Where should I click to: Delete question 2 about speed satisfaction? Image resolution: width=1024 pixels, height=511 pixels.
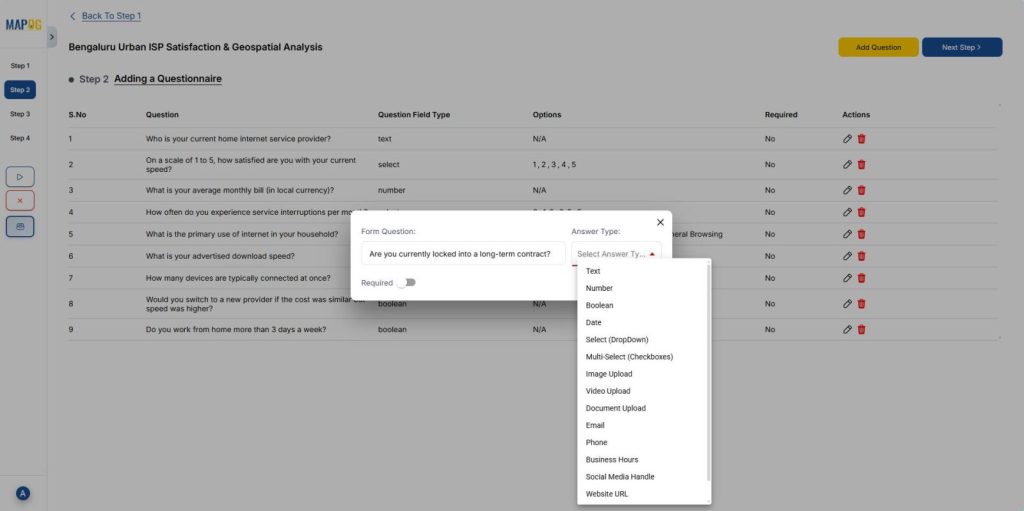click(861, 165)
